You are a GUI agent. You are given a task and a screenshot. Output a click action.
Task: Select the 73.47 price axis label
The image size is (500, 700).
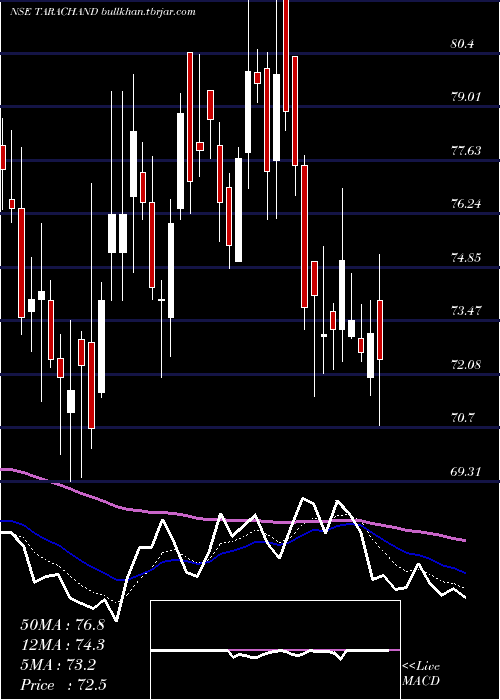tap(466, 311)
